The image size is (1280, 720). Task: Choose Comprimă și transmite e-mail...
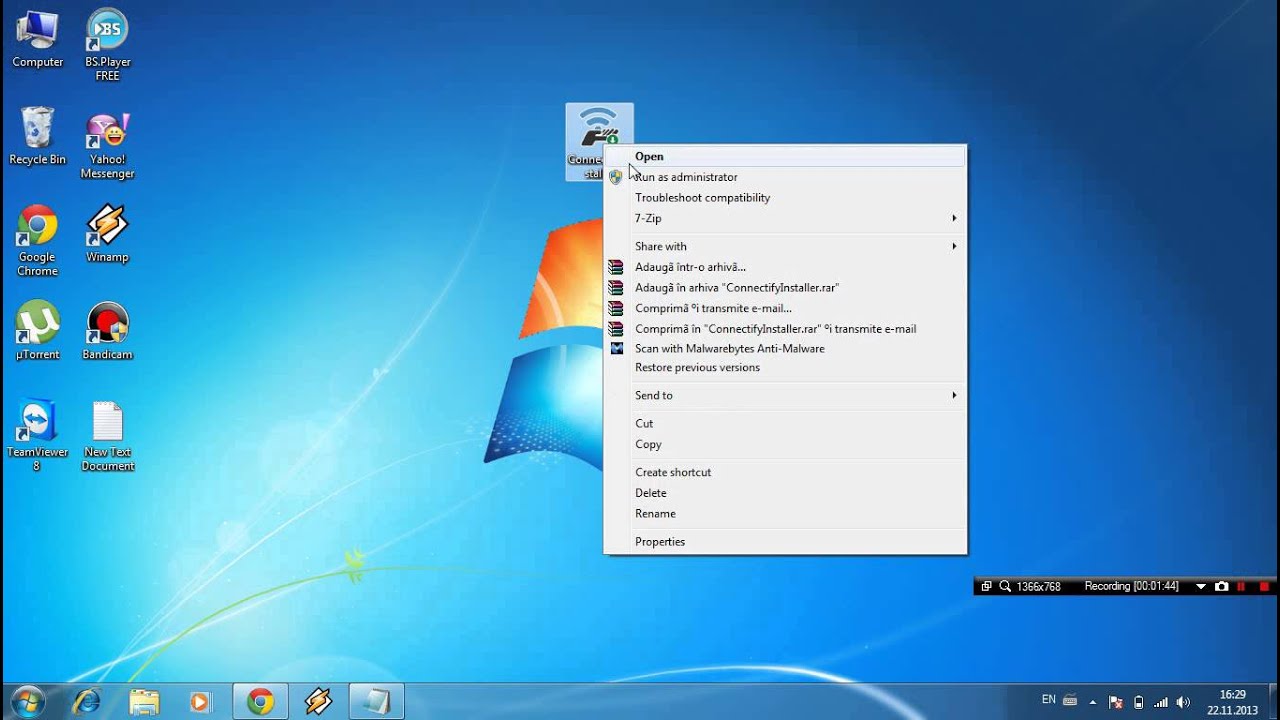[x=785, y=308]
